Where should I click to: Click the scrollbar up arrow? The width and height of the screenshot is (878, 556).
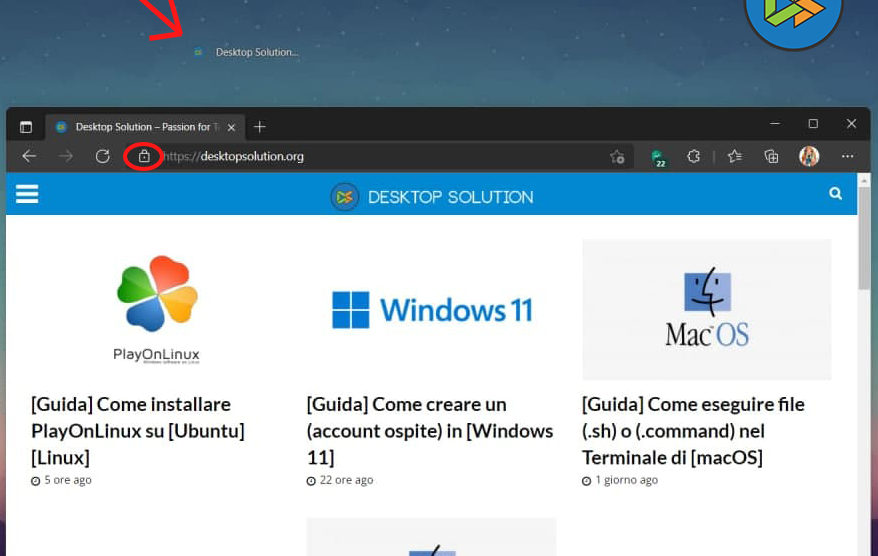864,180
